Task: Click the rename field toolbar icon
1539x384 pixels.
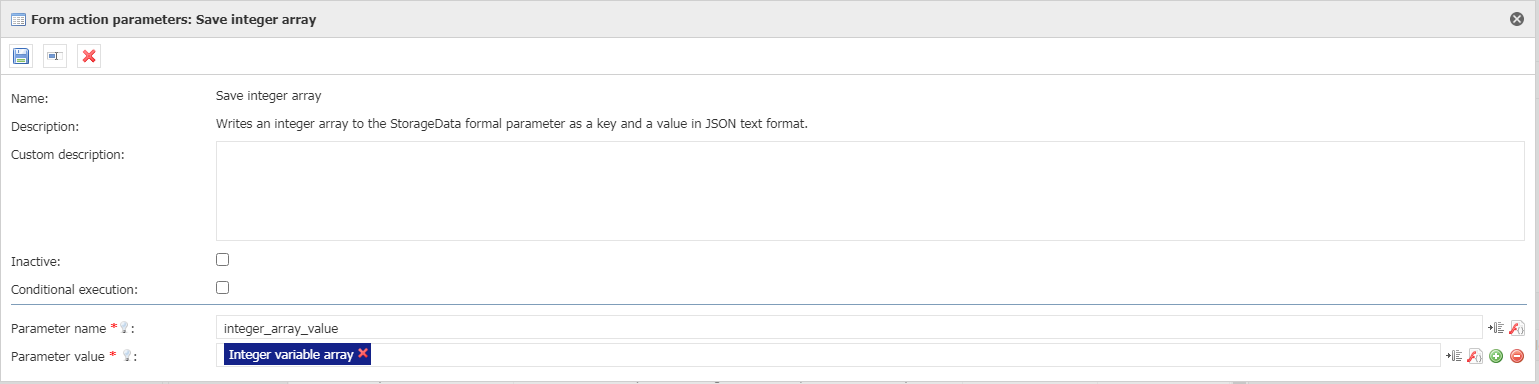Action: coord(55,56)
